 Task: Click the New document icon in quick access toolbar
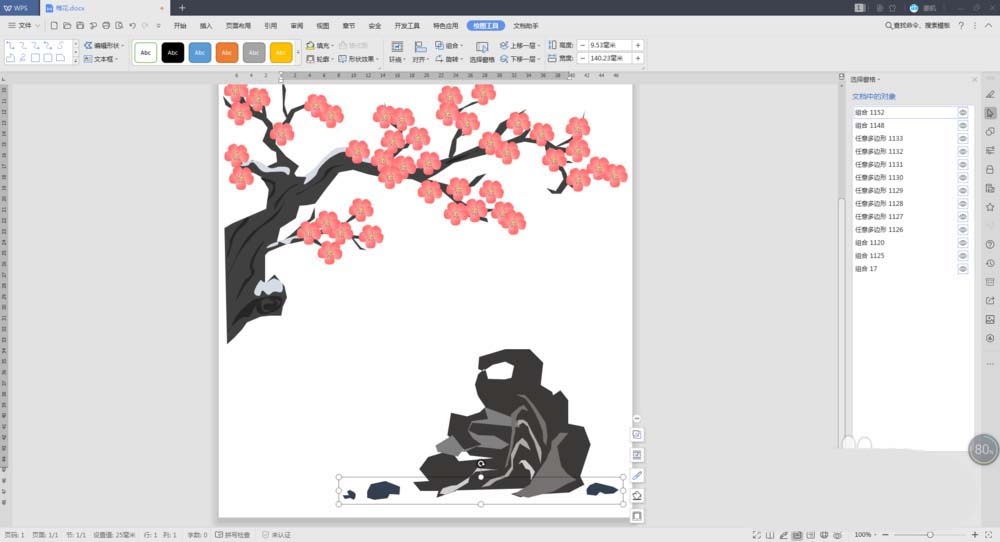(54, 26)
